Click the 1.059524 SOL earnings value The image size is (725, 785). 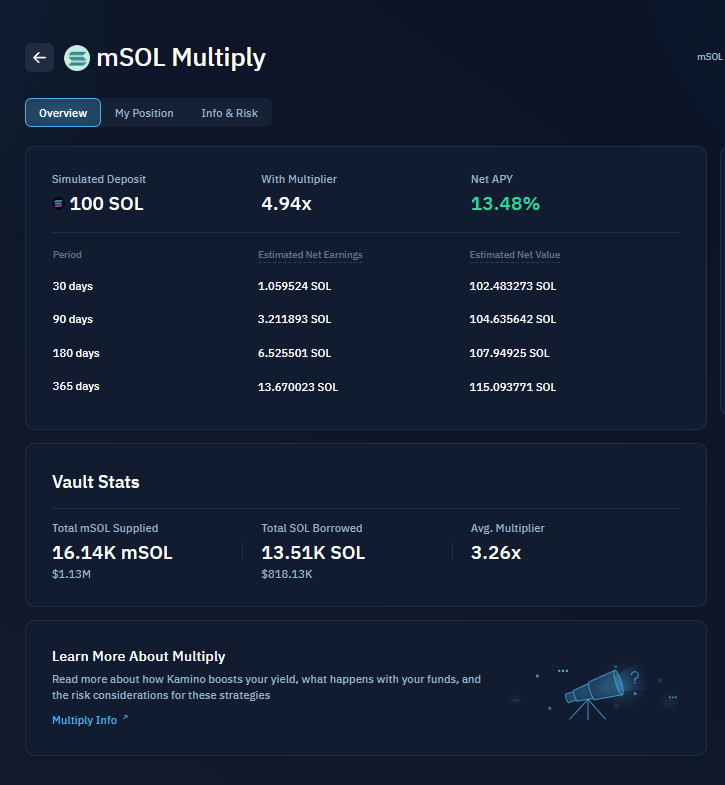click(294, 286)
